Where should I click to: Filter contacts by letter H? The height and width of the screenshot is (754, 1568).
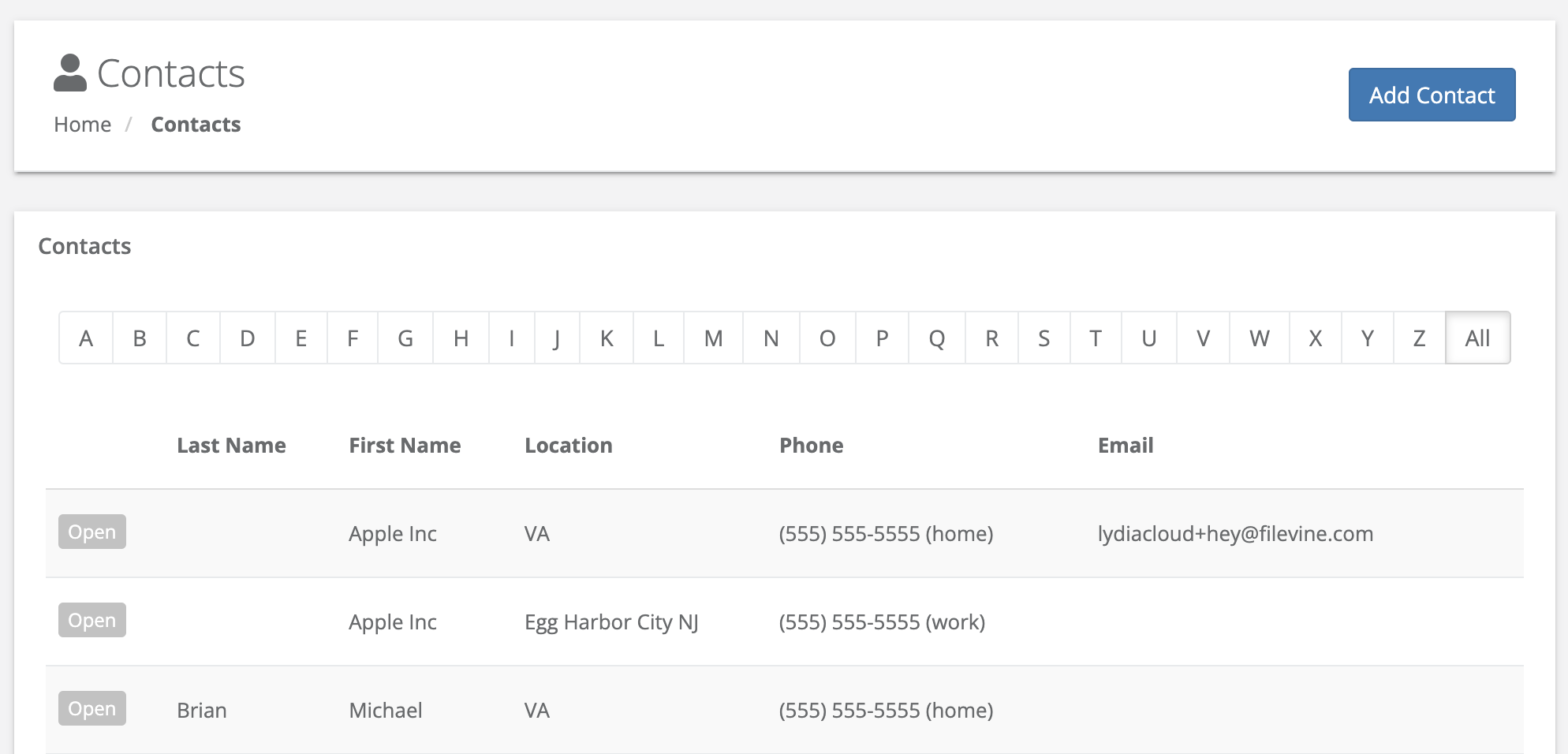pyautogui.click(x=461, y=338)
